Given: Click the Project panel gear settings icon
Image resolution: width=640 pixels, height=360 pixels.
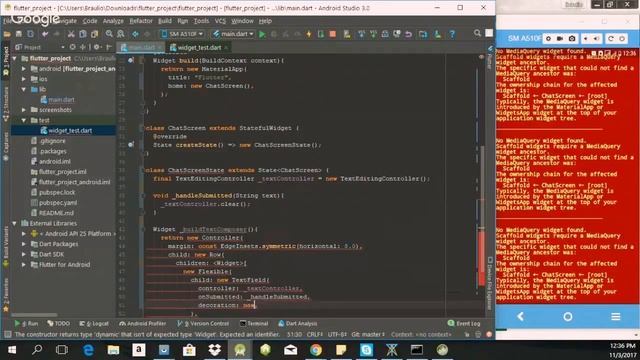Looking at the screenshot, I should 97,47.
